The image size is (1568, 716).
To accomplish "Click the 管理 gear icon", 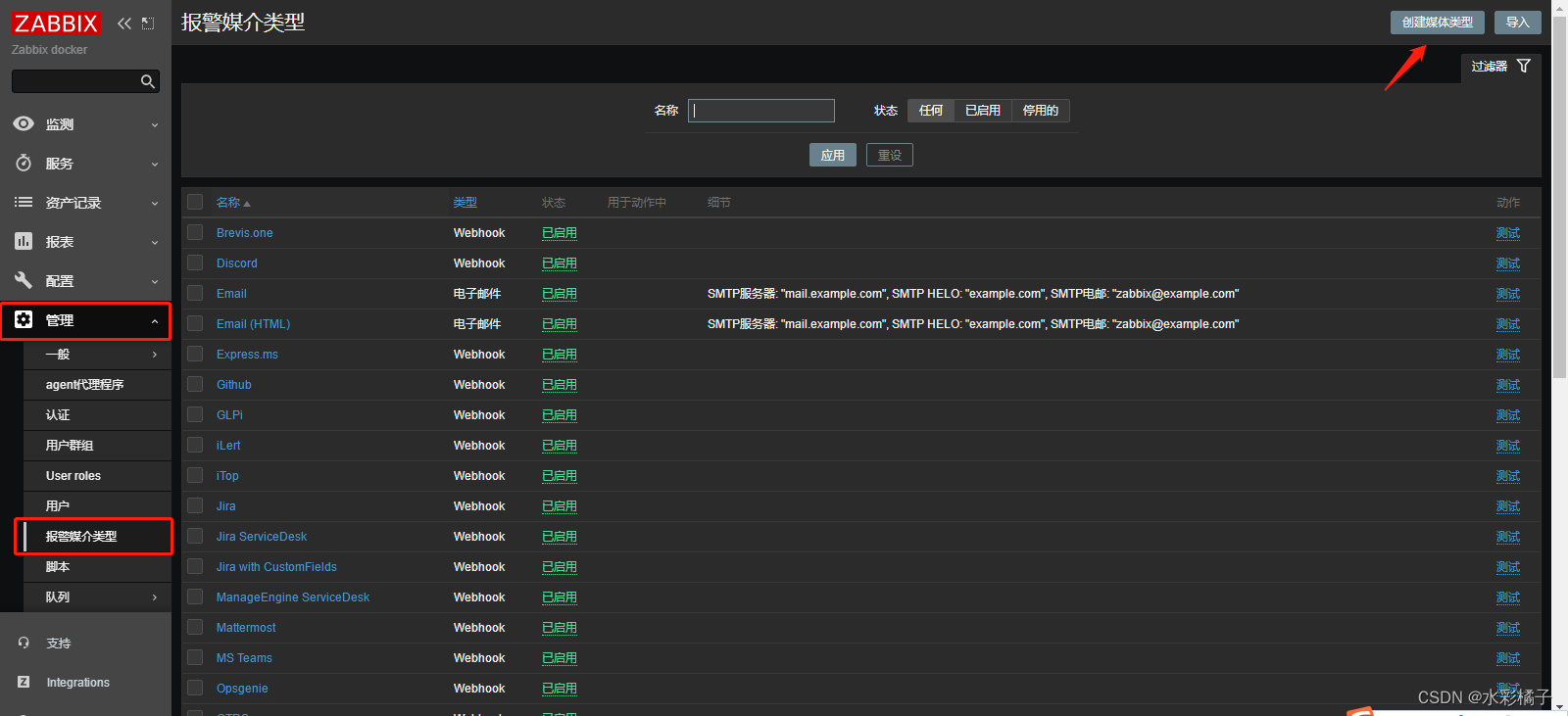I will 24,320.
